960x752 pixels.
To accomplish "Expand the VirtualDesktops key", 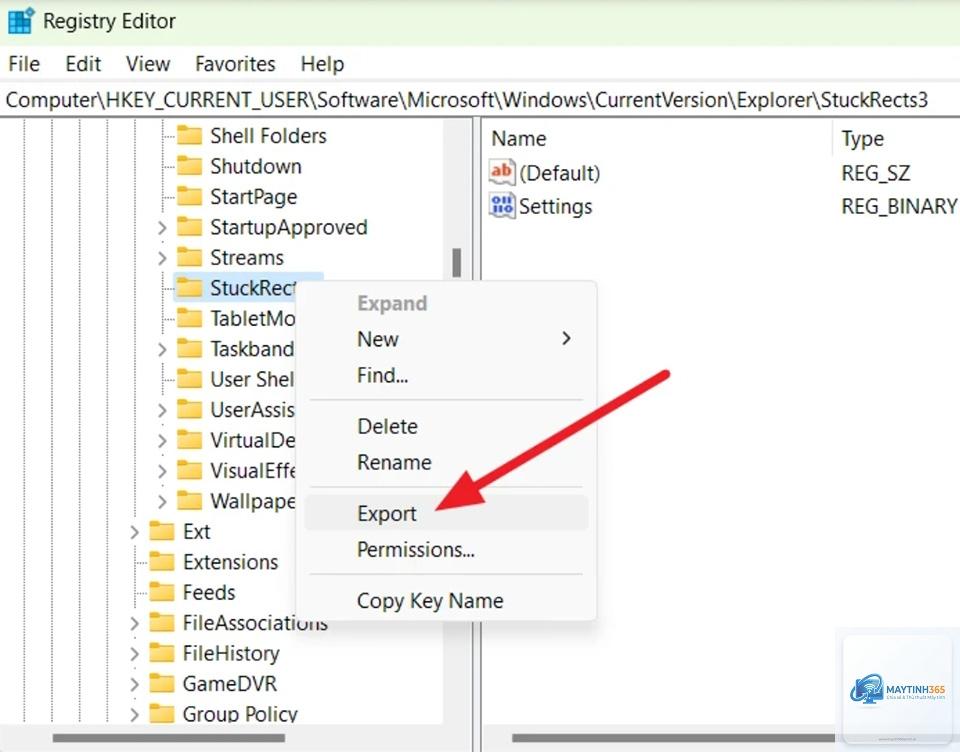I will 162,440.
